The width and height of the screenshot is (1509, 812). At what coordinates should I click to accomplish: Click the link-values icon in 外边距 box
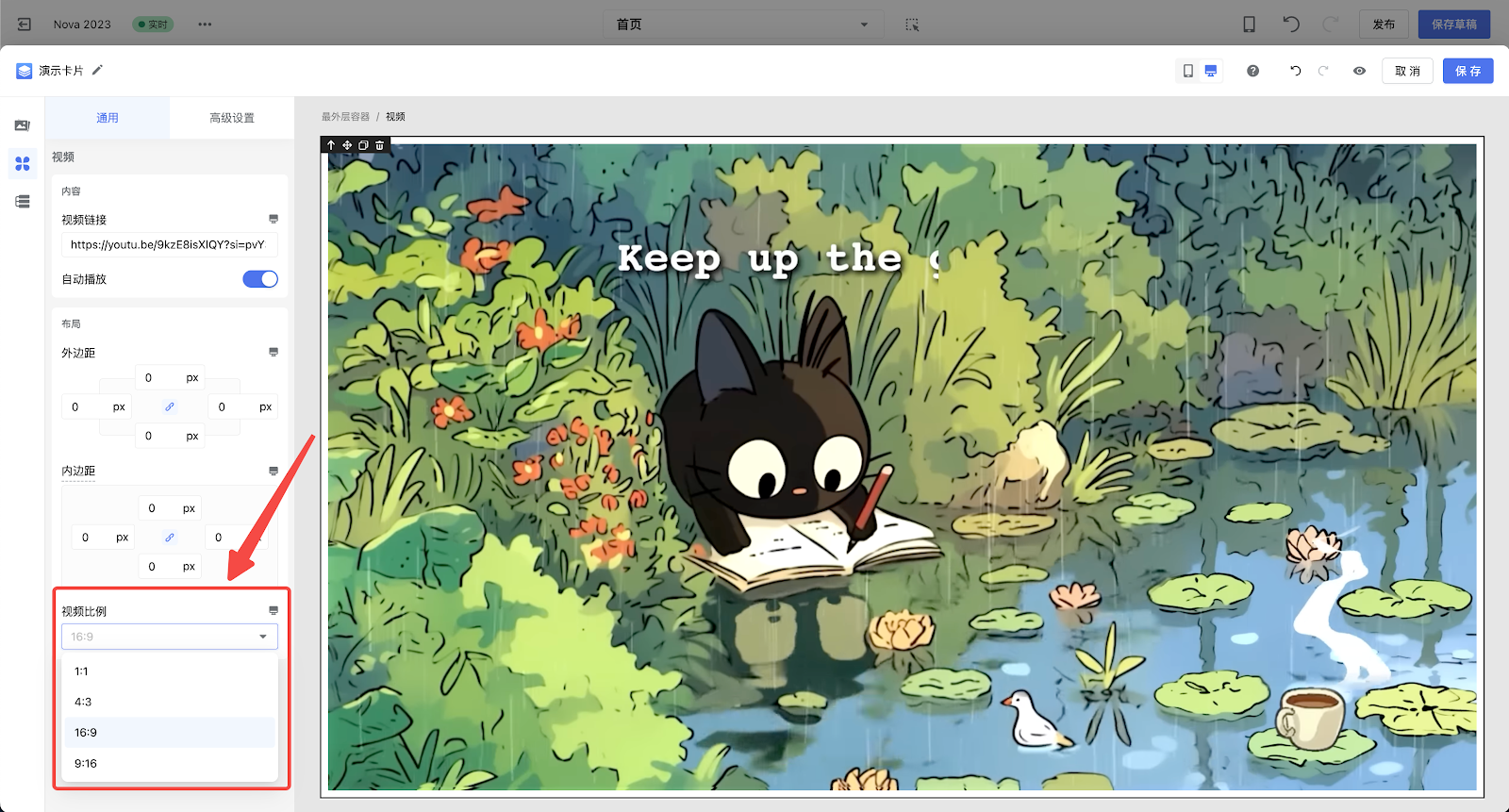pyautogui.click(x=170, y=406)
